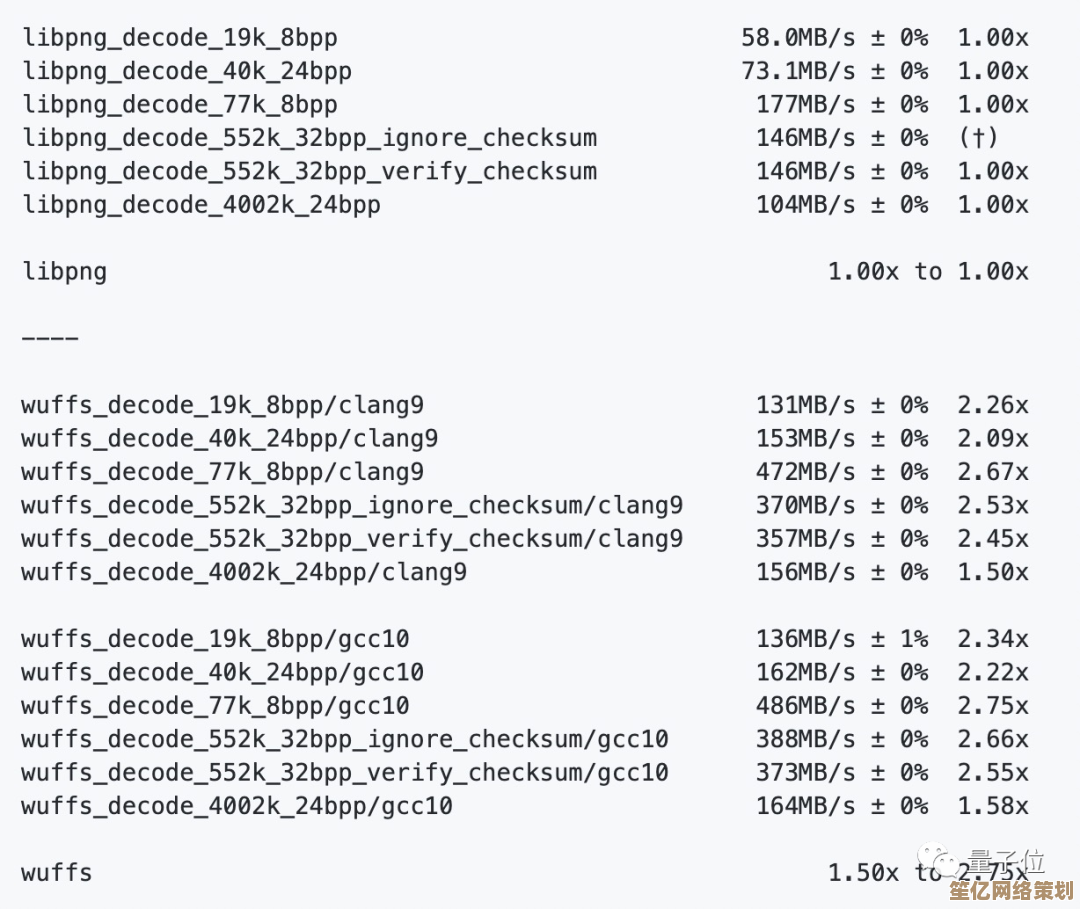Click the 486MB/s speed value

[805, 705]
